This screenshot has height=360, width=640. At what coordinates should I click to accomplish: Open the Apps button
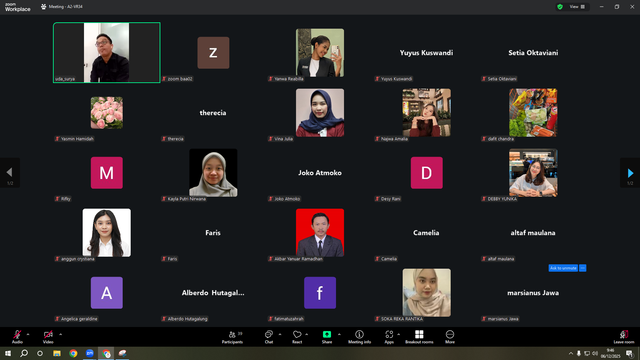pos(389,337)
